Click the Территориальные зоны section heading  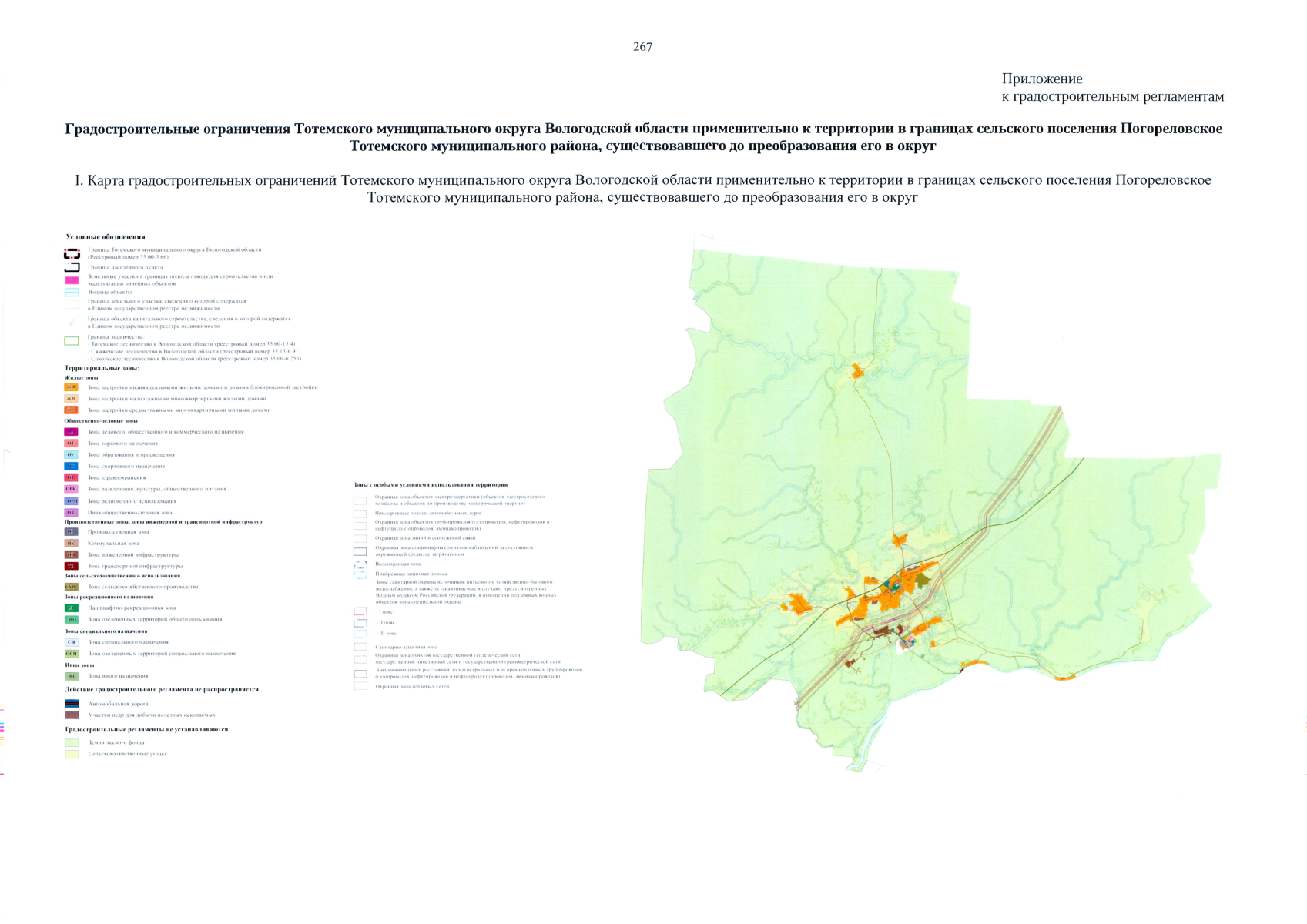click(x=102, y=368)
